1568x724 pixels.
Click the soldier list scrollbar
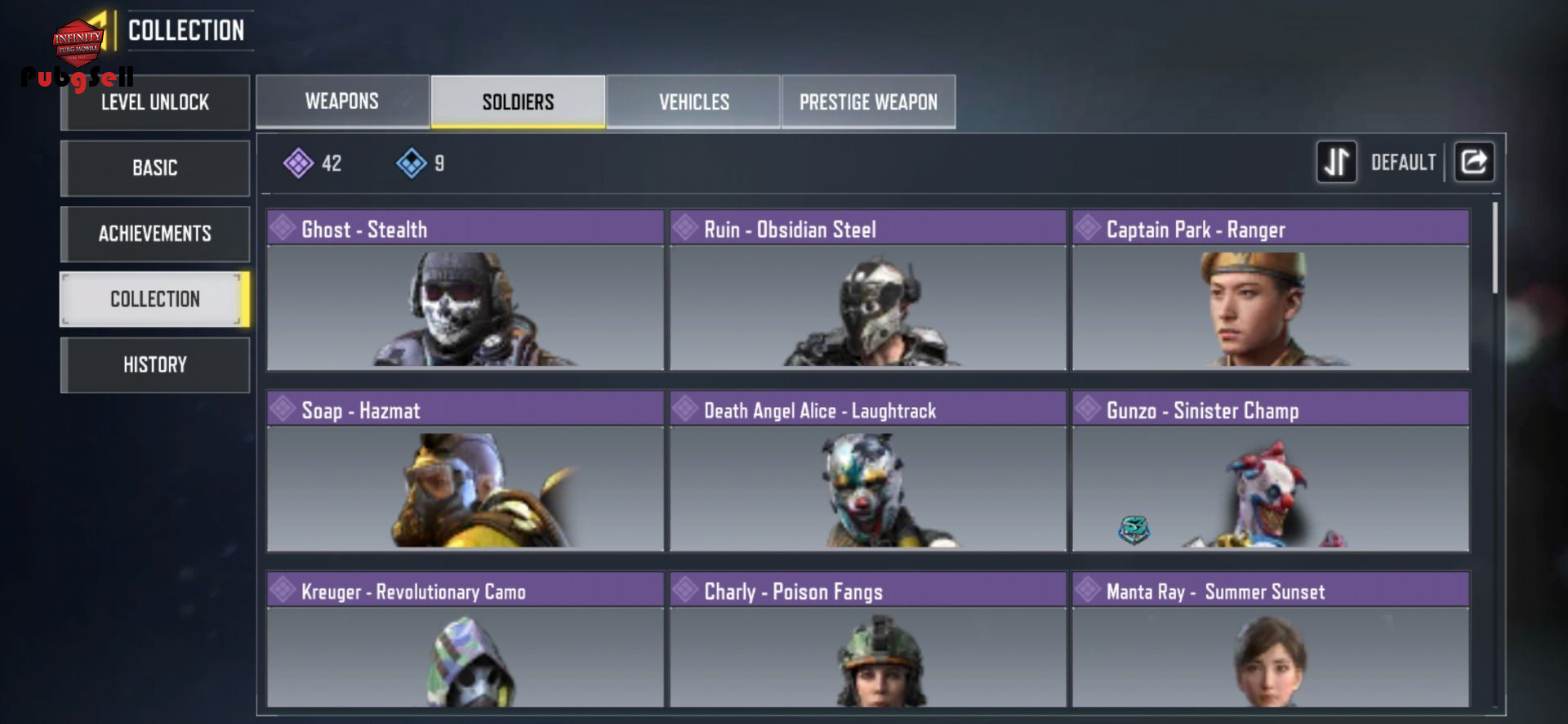(x=1495, y=248)
